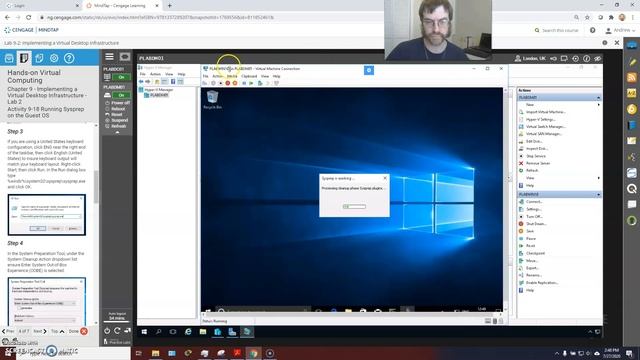This screenshot has height=360, width=640.
Task: Click reload icon below Auto logout timer
Action: [x=117, y=331]
